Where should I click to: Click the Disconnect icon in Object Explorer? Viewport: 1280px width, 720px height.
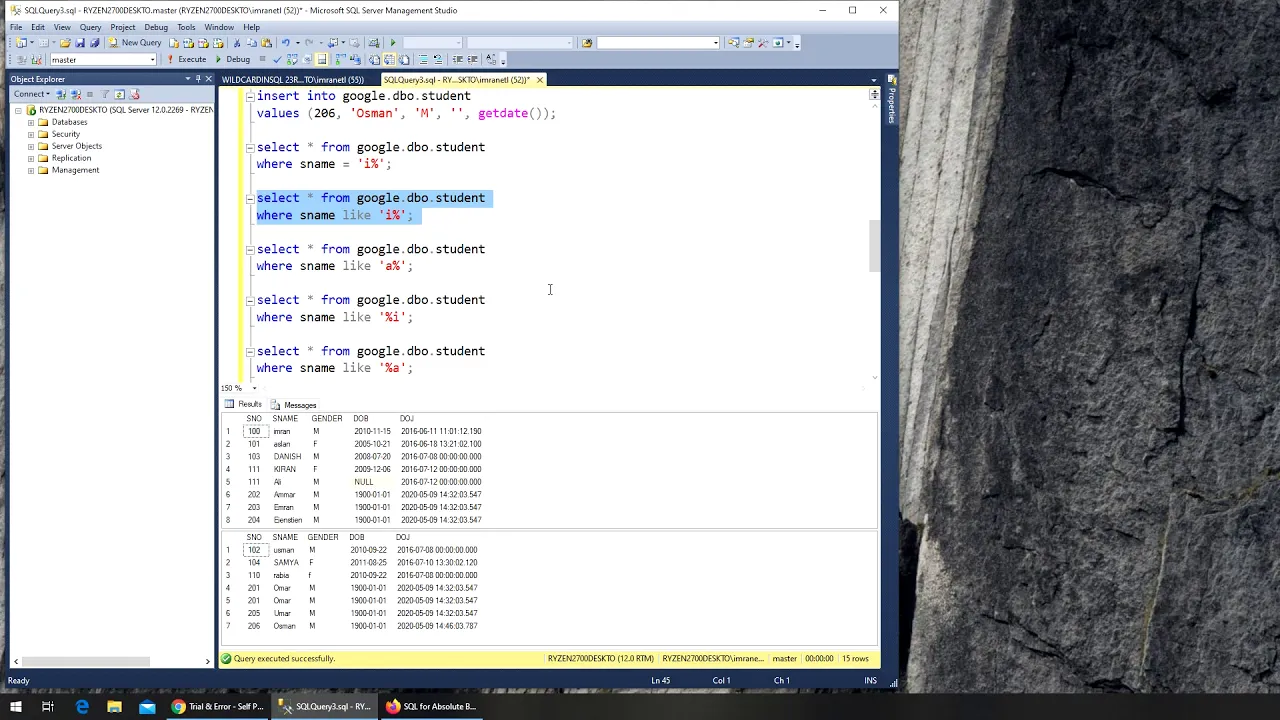(x=76, y=94)
